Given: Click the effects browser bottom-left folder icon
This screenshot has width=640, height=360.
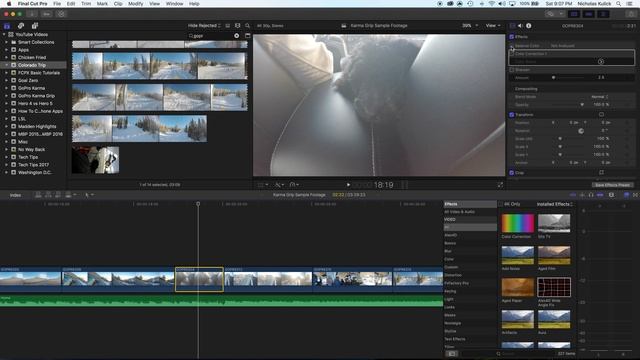Looking at the screenshot, I should [x=451, y=353].
